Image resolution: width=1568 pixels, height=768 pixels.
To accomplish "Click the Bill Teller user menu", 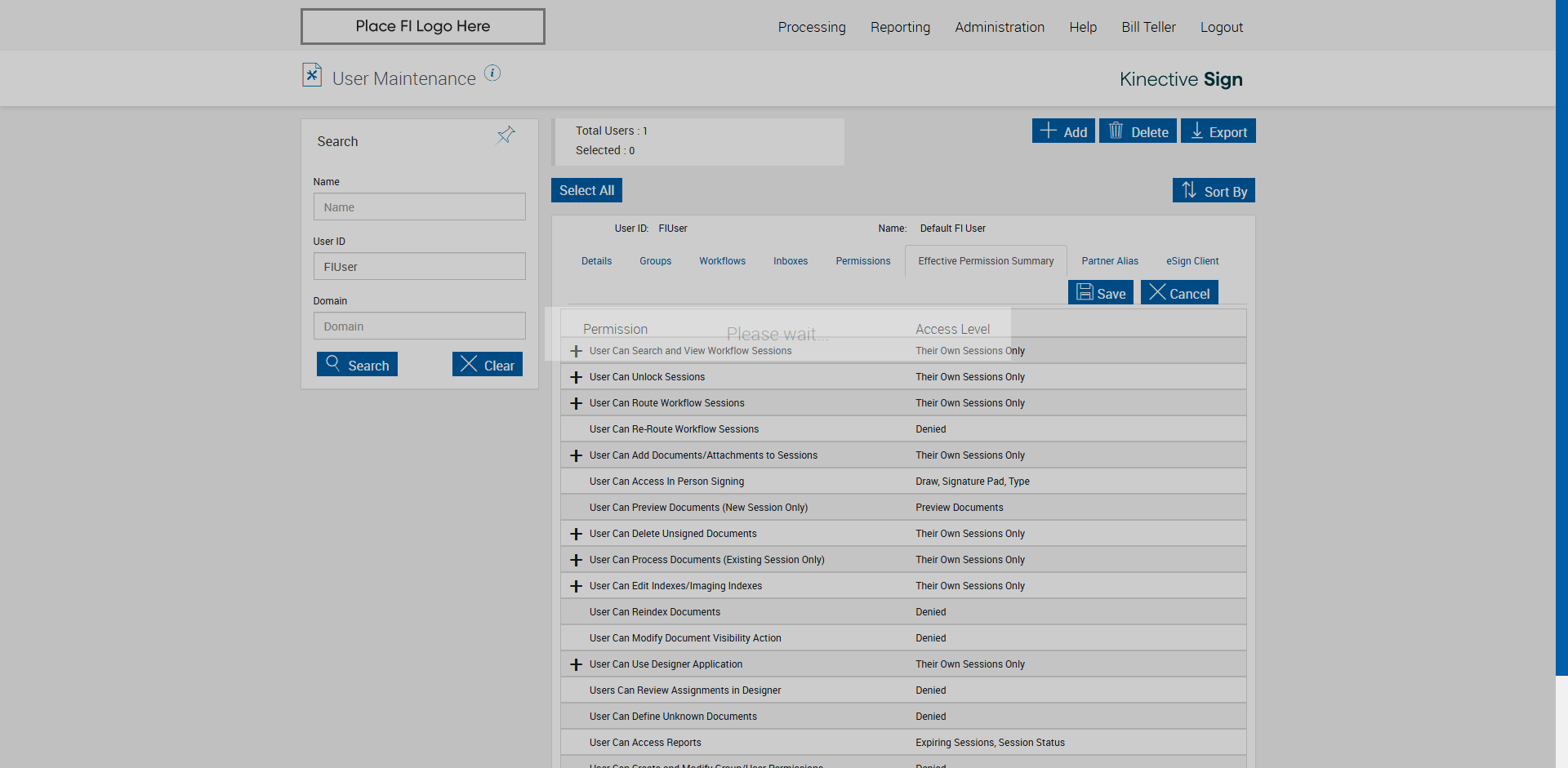I will pos(1148,27).
